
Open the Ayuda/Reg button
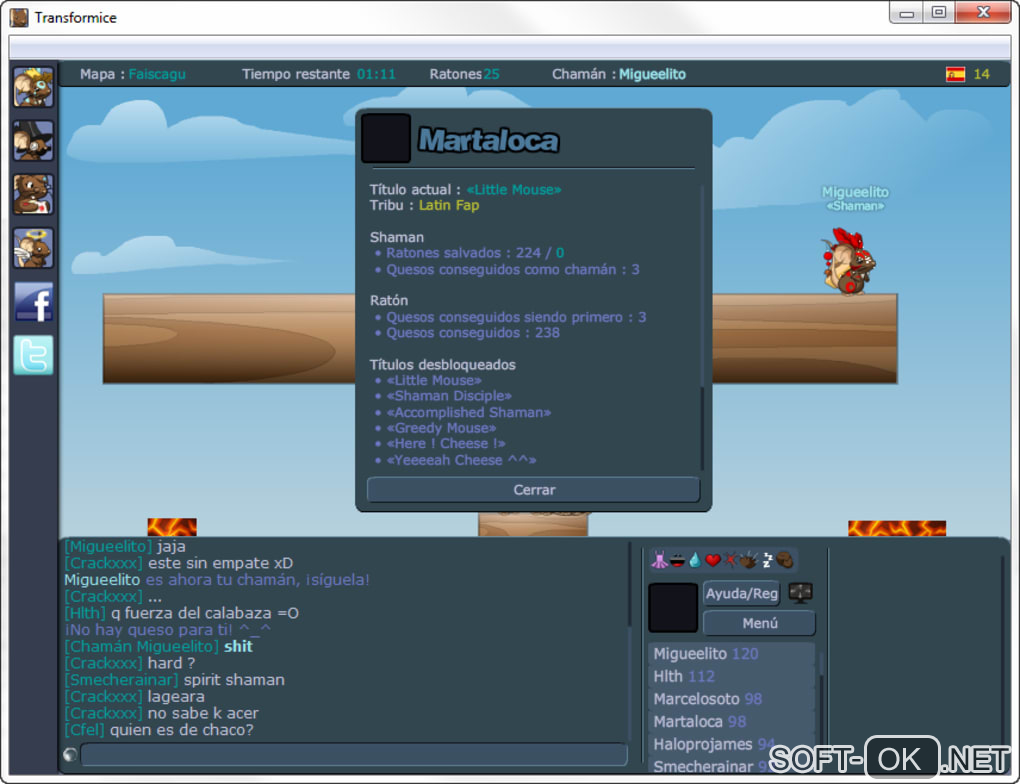[x=742, y=593]
